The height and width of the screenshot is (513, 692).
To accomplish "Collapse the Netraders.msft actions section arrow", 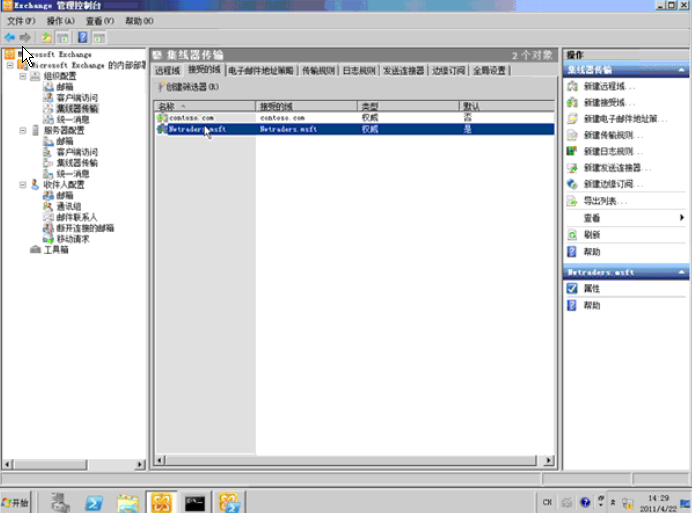I will coord(681,272).
